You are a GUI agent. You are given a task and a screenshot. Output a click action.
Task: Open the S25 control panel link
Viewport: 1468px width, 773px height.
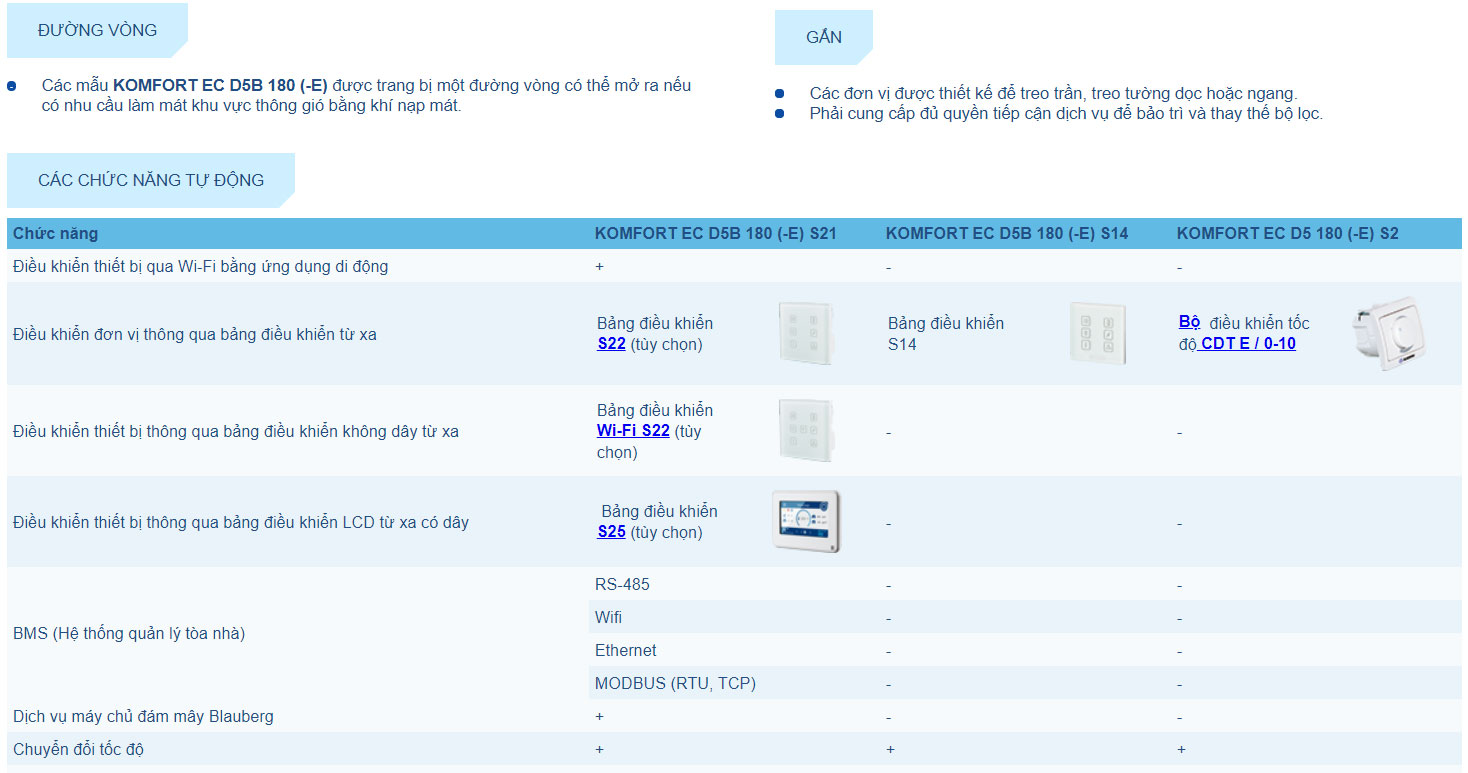(x=611, y=532)
